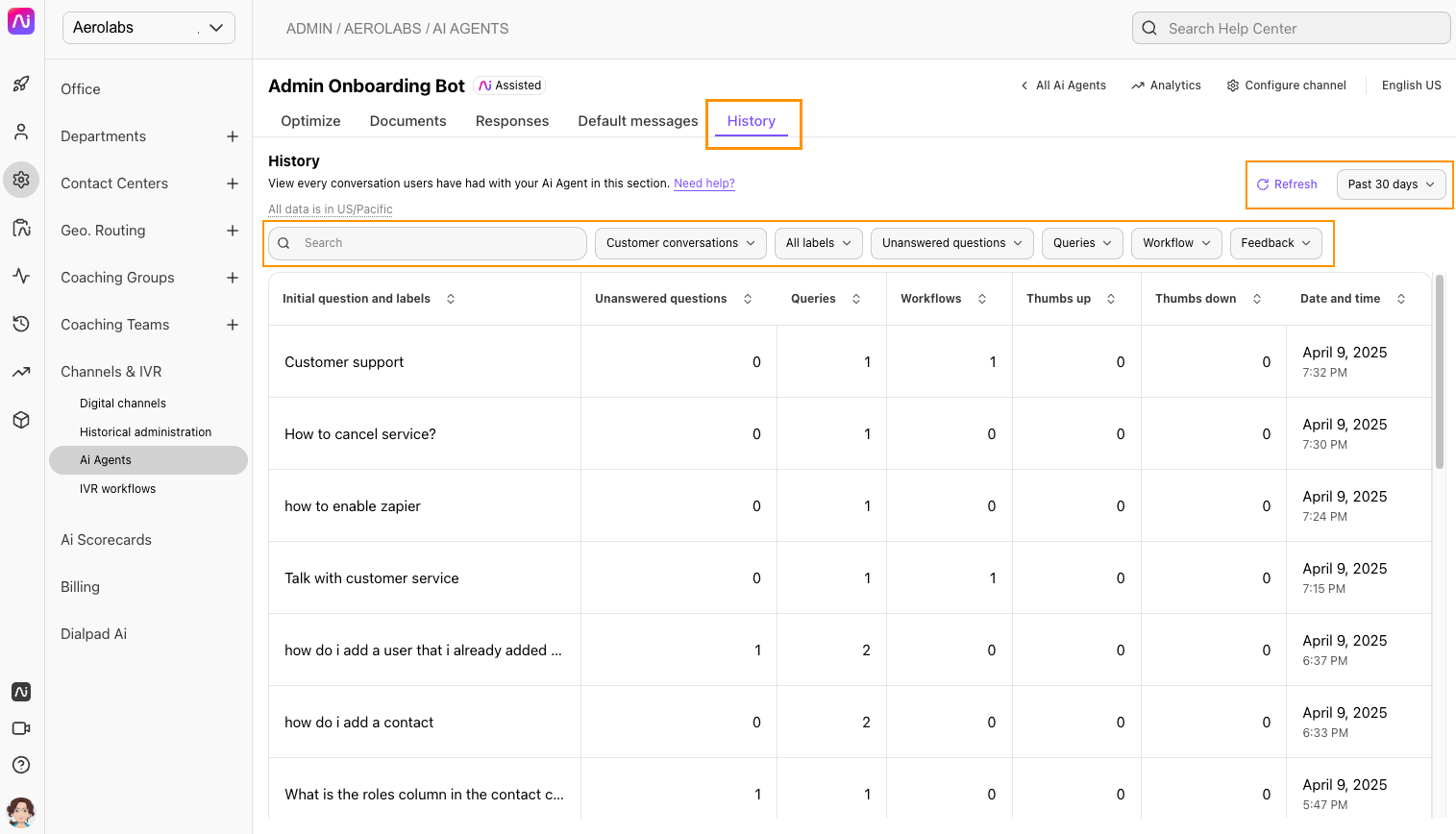Switch to the Default messages tab
The image size is (1456, 834).
tap(638, 121)
